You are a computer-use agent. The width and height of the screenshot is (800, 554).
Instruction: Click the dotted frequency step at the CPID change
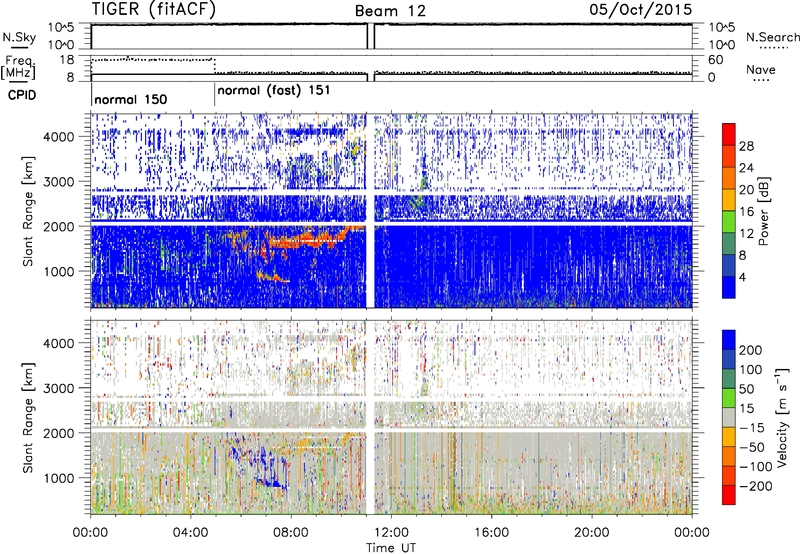click(215, 66)
